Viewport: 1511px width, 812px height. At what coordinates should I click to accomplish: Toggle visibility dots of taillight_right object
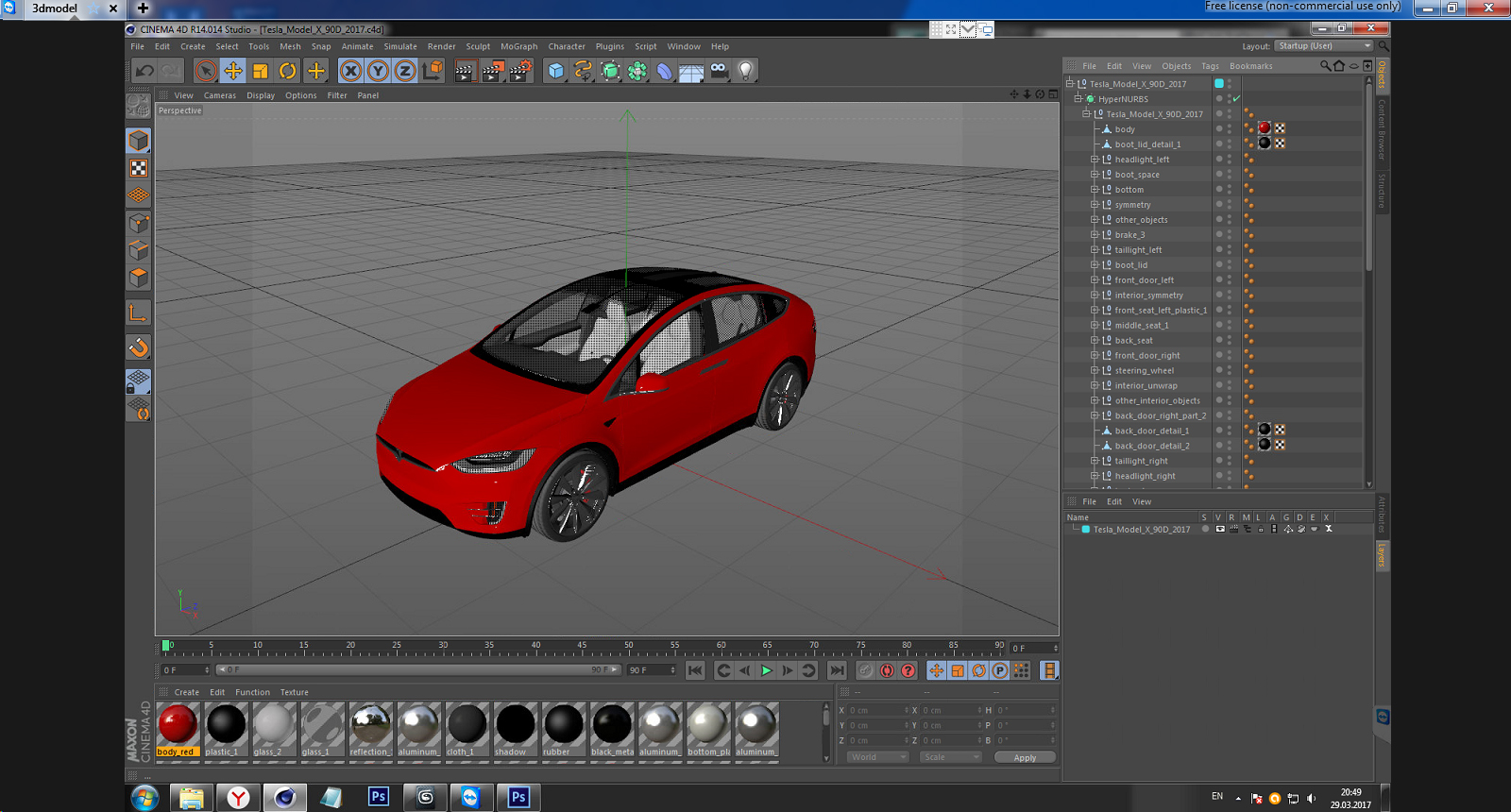[x=1230, y=461]
